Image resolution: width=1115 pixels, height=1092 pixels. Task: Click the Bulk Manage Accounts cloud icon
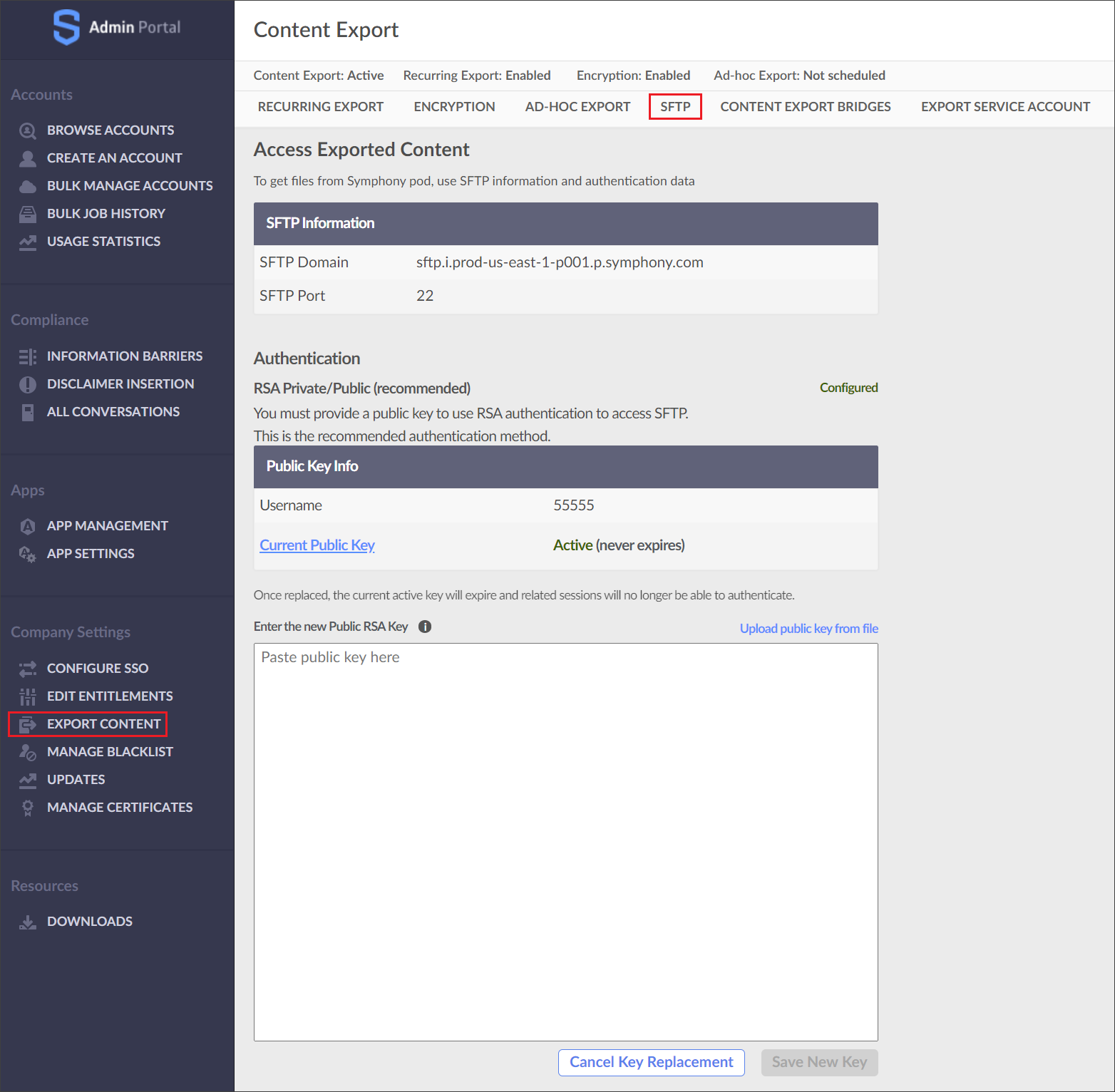tap(28, 186)
